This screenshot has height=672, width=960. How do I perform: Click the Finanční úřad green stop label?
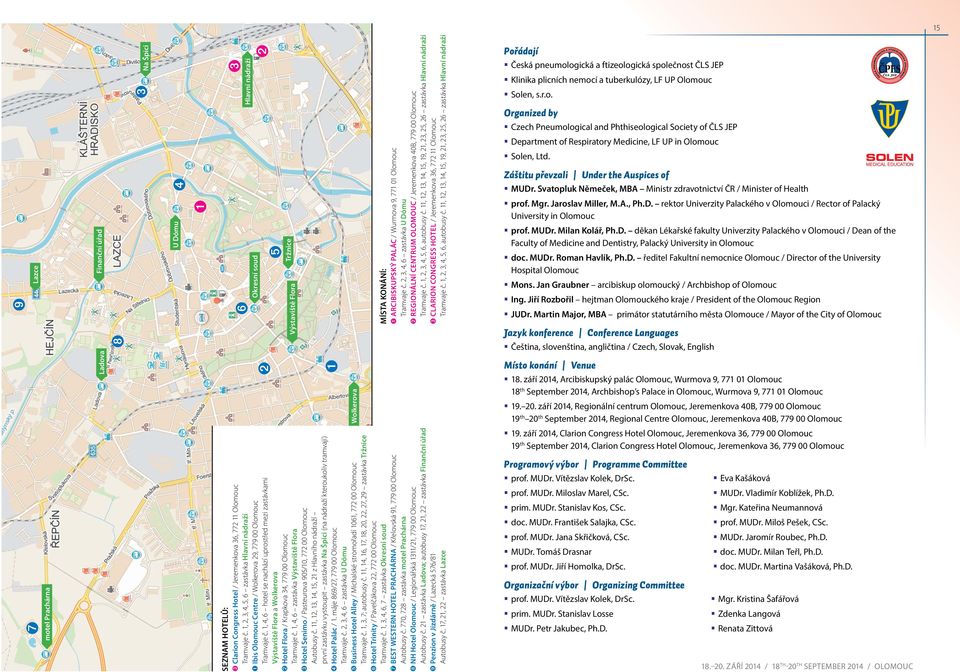pos(99,255)
